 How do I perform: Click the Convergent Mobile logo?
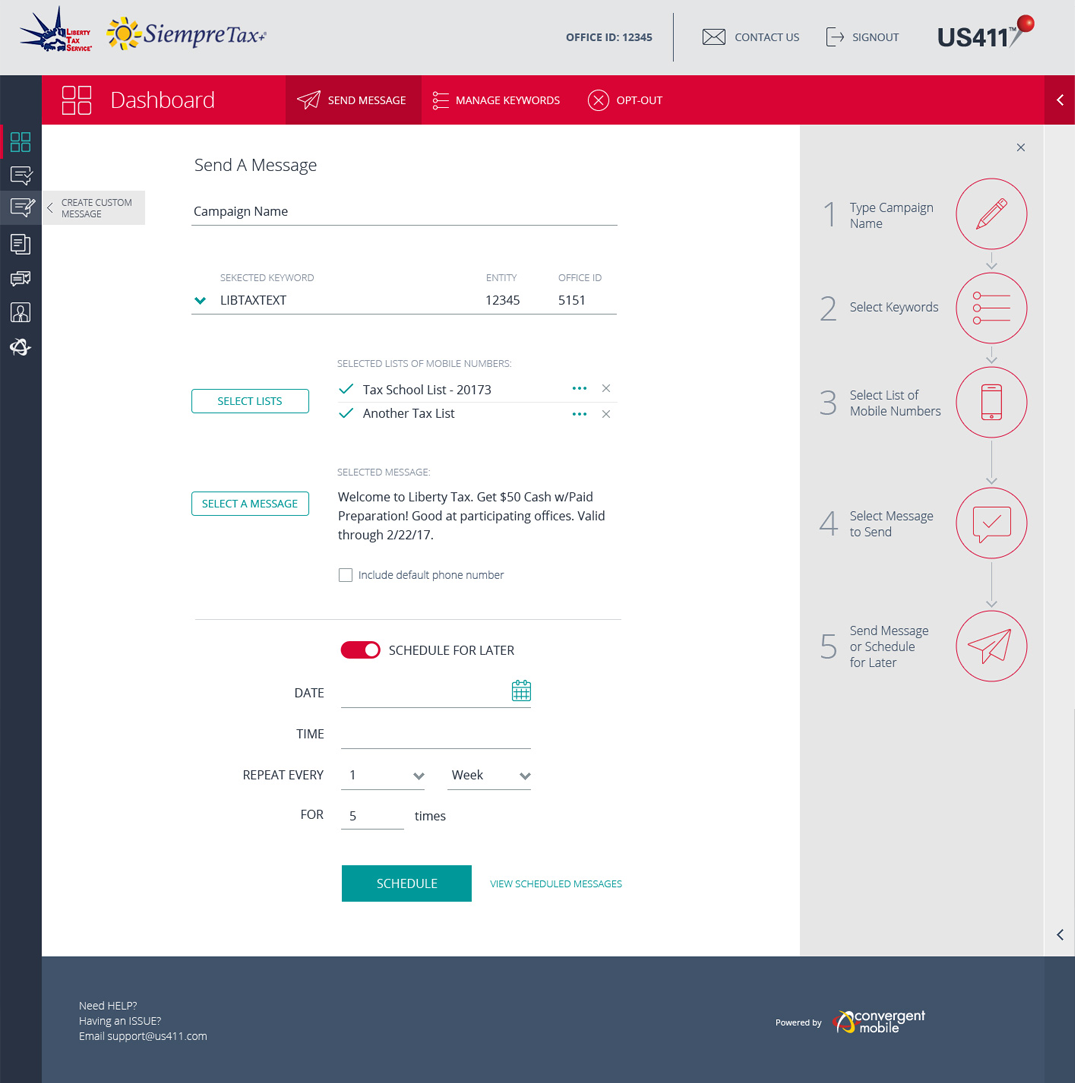(878, 1022)
